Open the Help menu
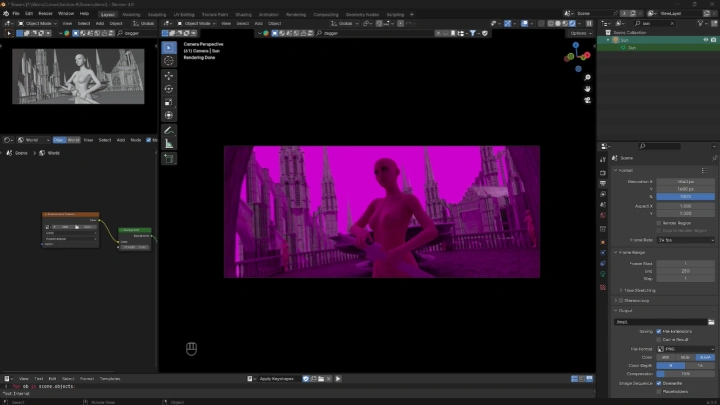 point(84,14)
